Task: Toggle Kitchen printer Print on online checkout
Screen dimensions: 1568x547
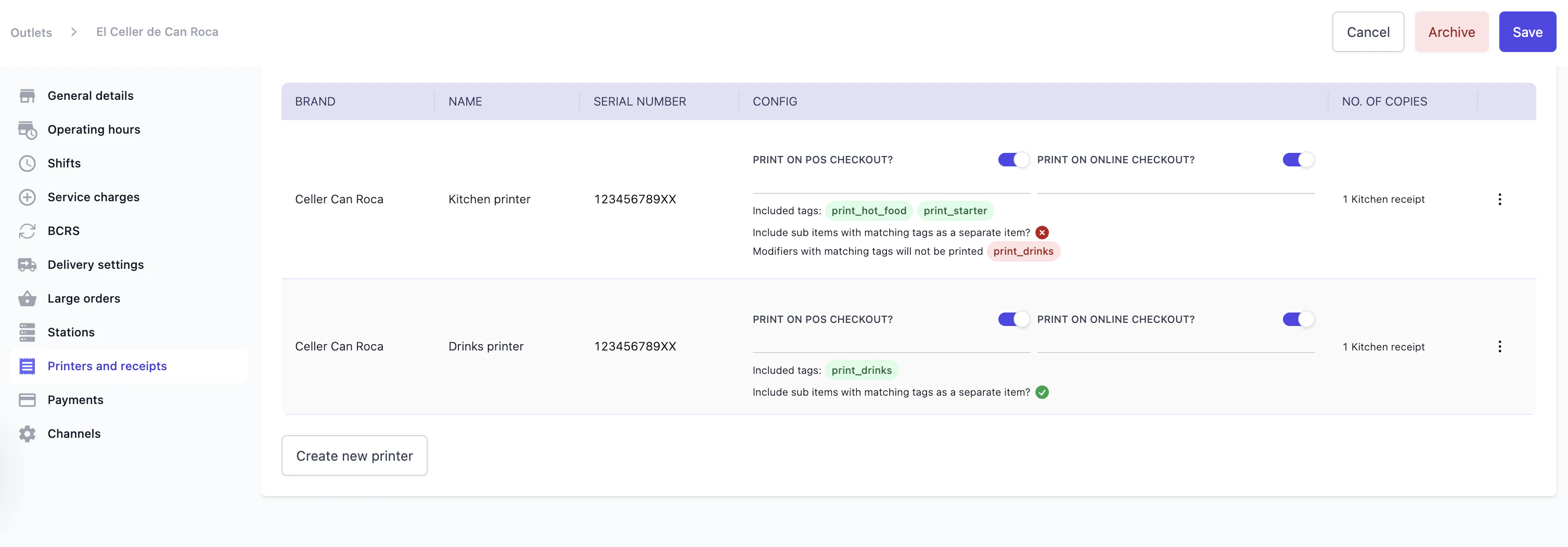Action: pyautogui.click(x=1298, y=160)
